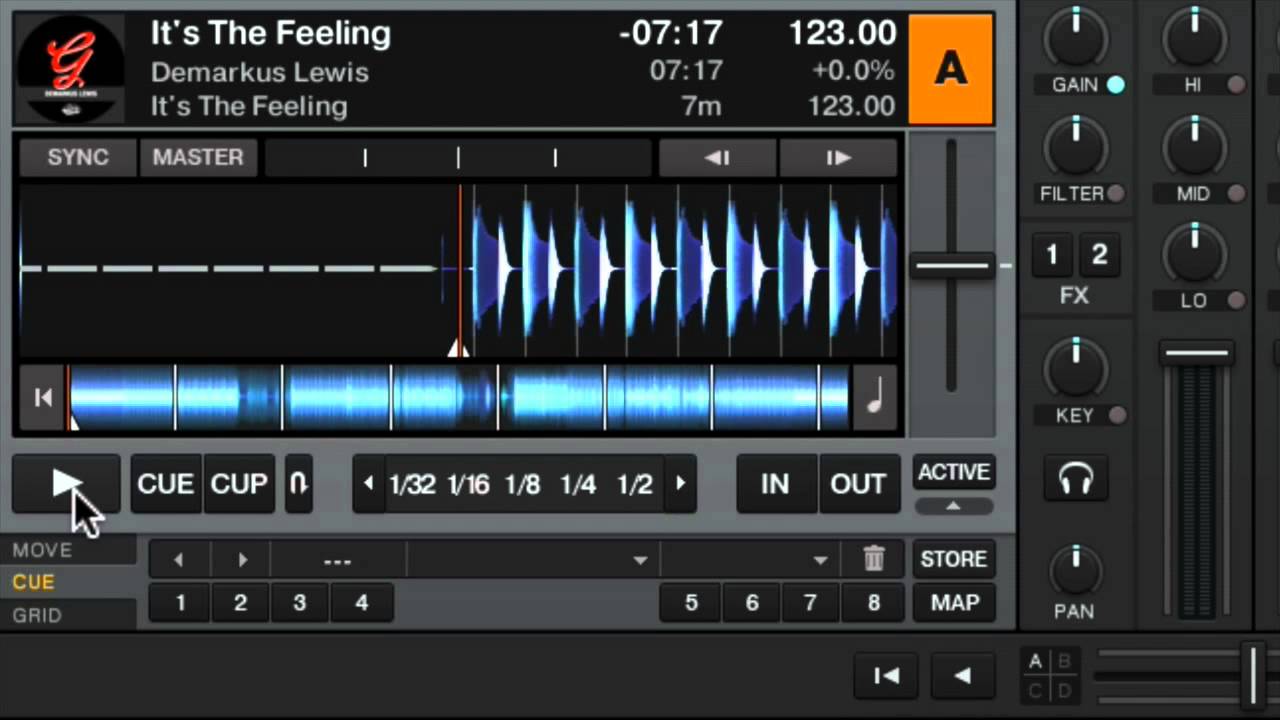Screen dimensions: 1280x720
Task: Click the MAP hotcue button
Action: (x=954, y=603)
